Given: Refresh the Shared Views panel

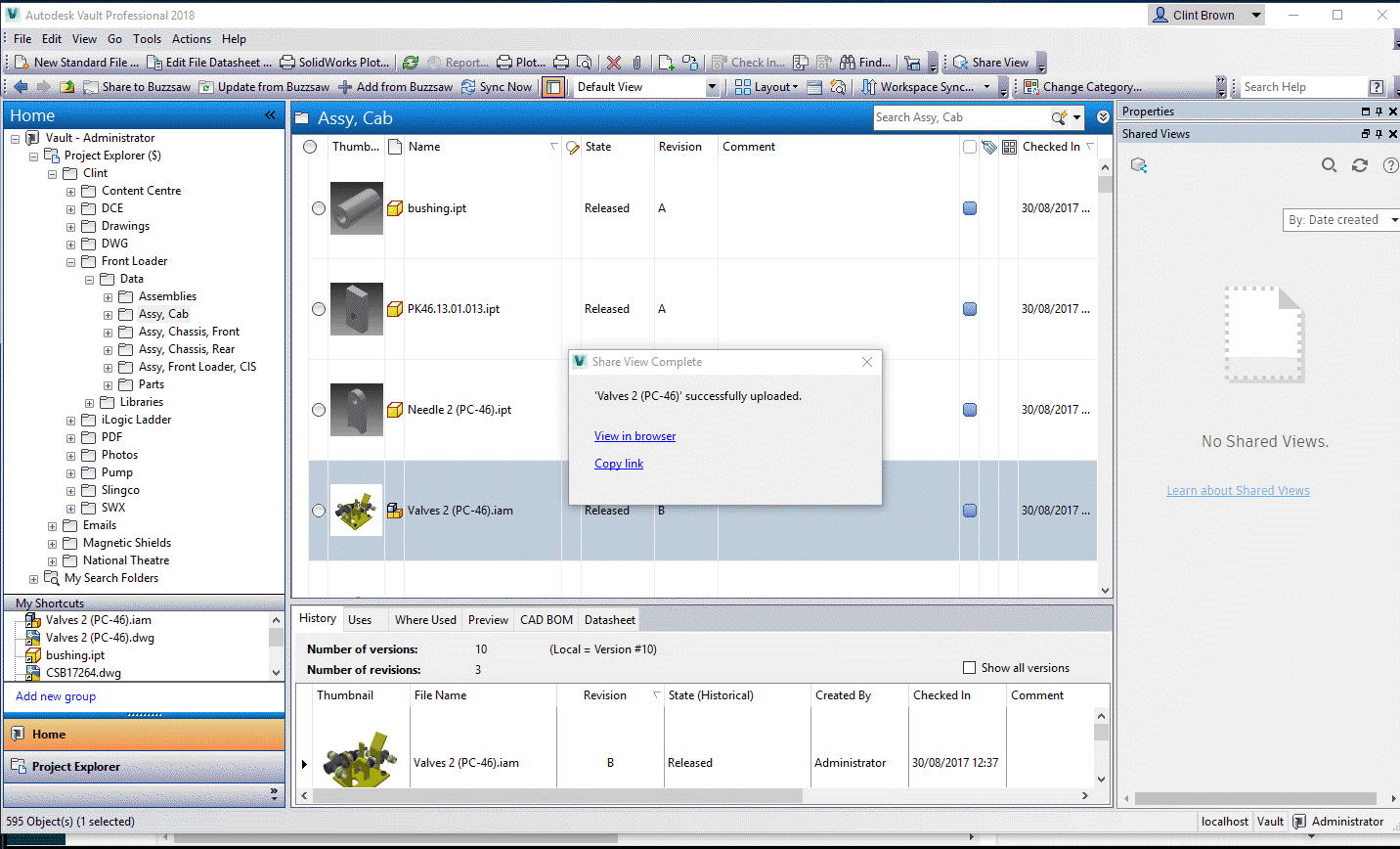Looking at the screenshot, I should [1360, 165].
